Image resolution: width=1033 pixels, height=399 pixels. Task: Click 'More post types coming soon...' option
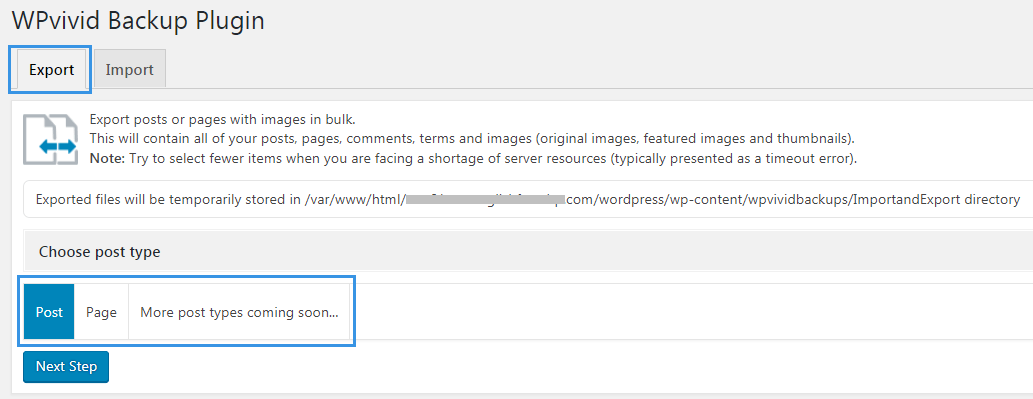click(239, 312)
